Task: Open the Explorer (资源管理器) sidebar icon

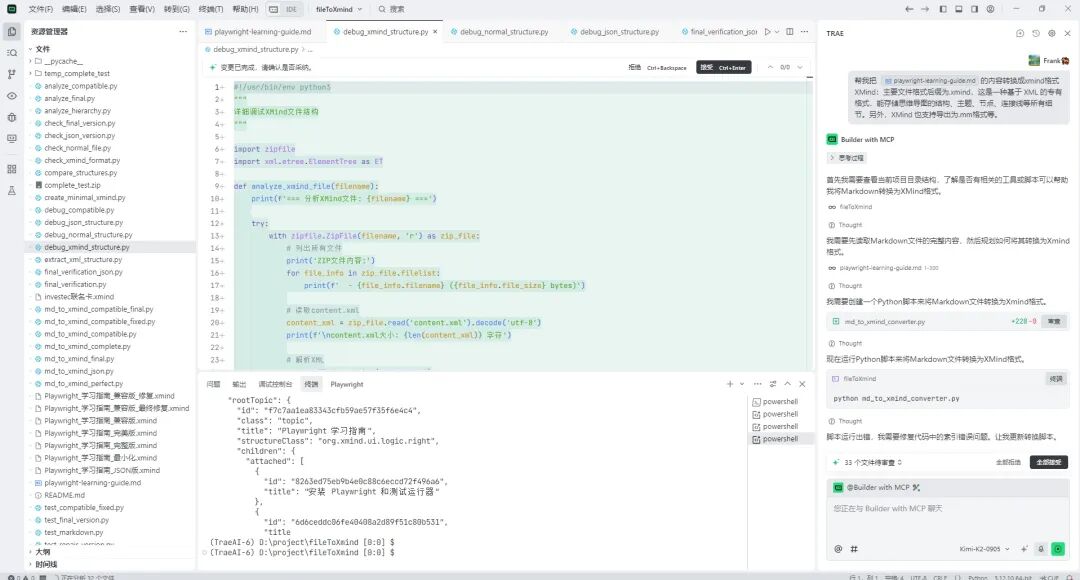Action: (x=12, y=32)
